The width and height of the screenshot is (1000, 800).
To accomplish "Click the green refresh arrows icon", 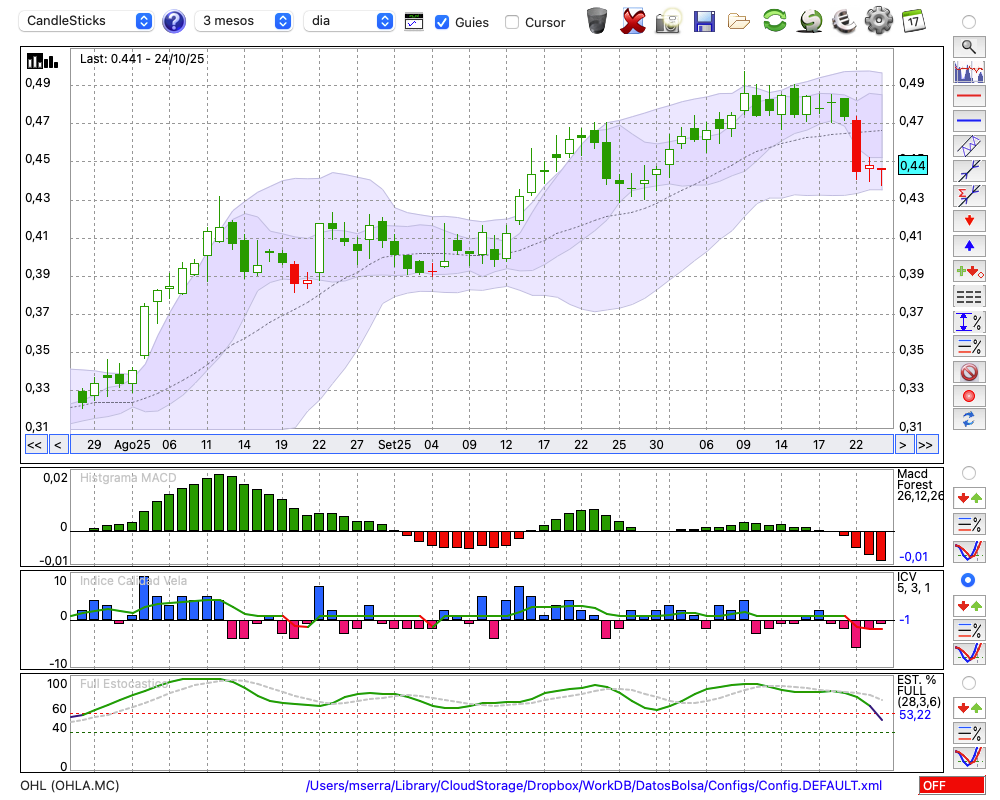I will coord(774,20).
